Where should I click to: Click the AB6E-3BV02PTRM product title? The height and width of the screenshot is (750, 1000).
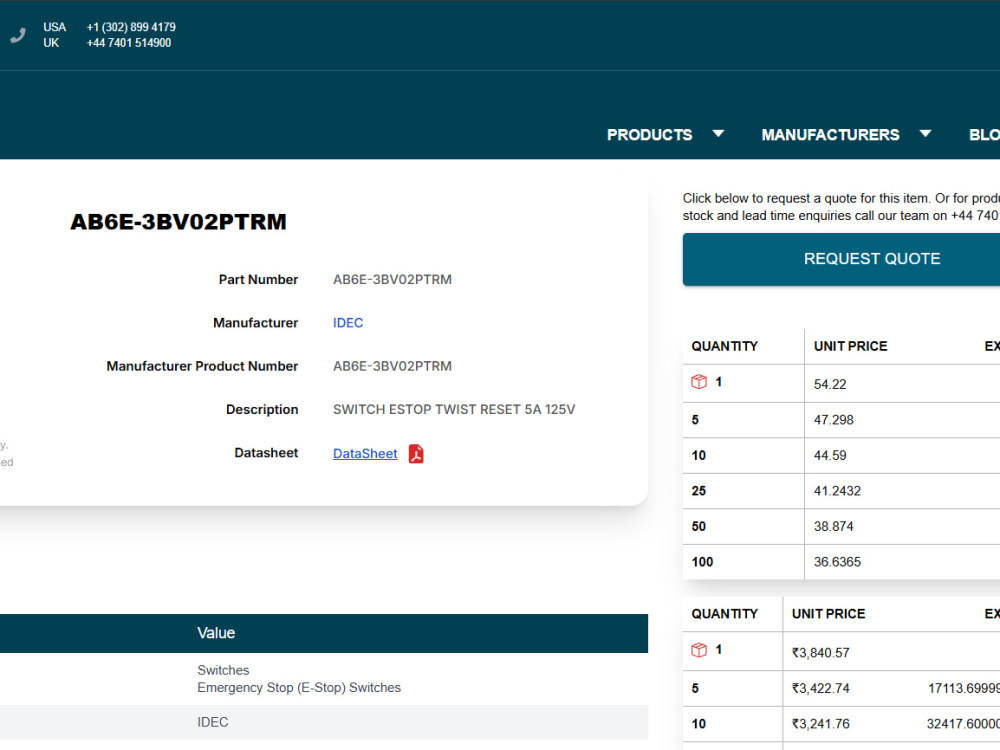click(x=179, y=222)
